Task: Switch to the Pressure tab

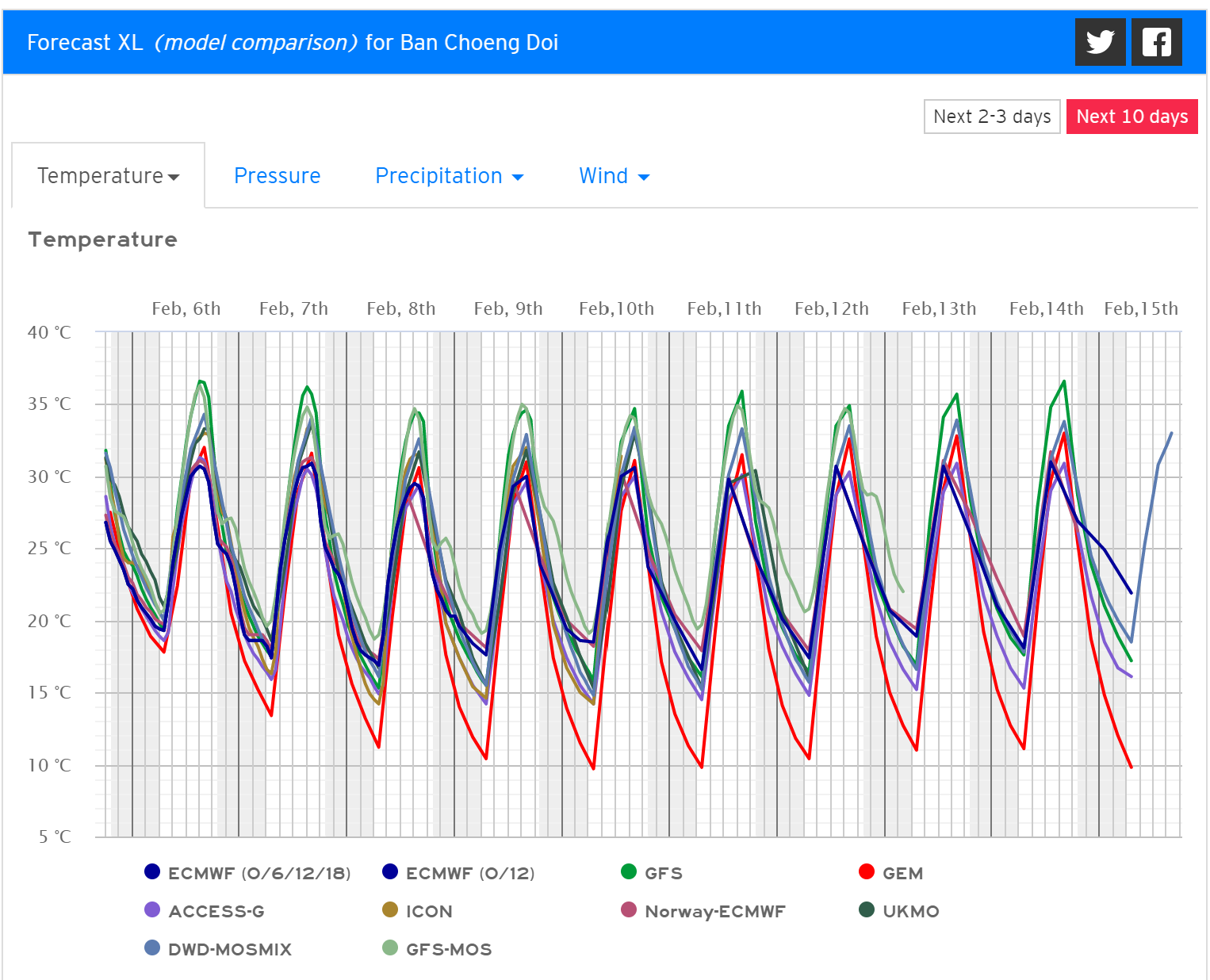Action: pyautogui.click(x=278, y=176)
